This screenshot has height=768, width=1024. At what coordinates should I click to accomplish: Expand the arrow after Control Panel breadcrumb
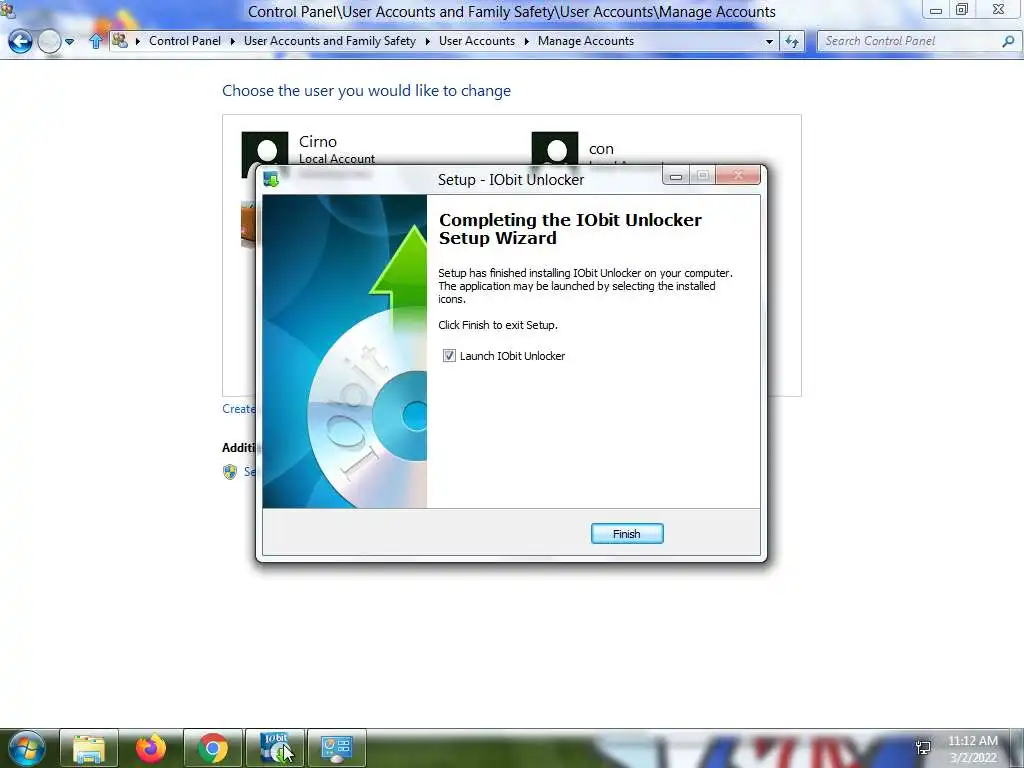(232, 41)
